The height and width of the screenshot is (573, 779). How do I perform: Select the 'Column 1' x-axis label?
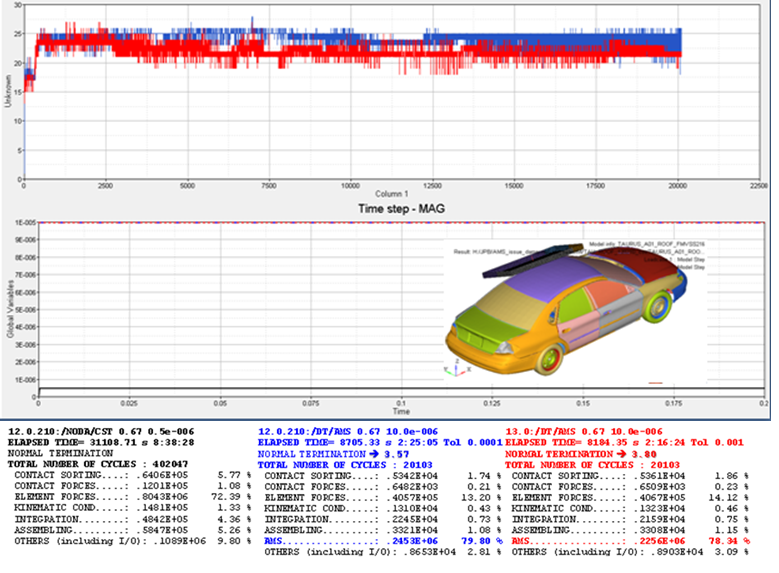tap(399, 193)
